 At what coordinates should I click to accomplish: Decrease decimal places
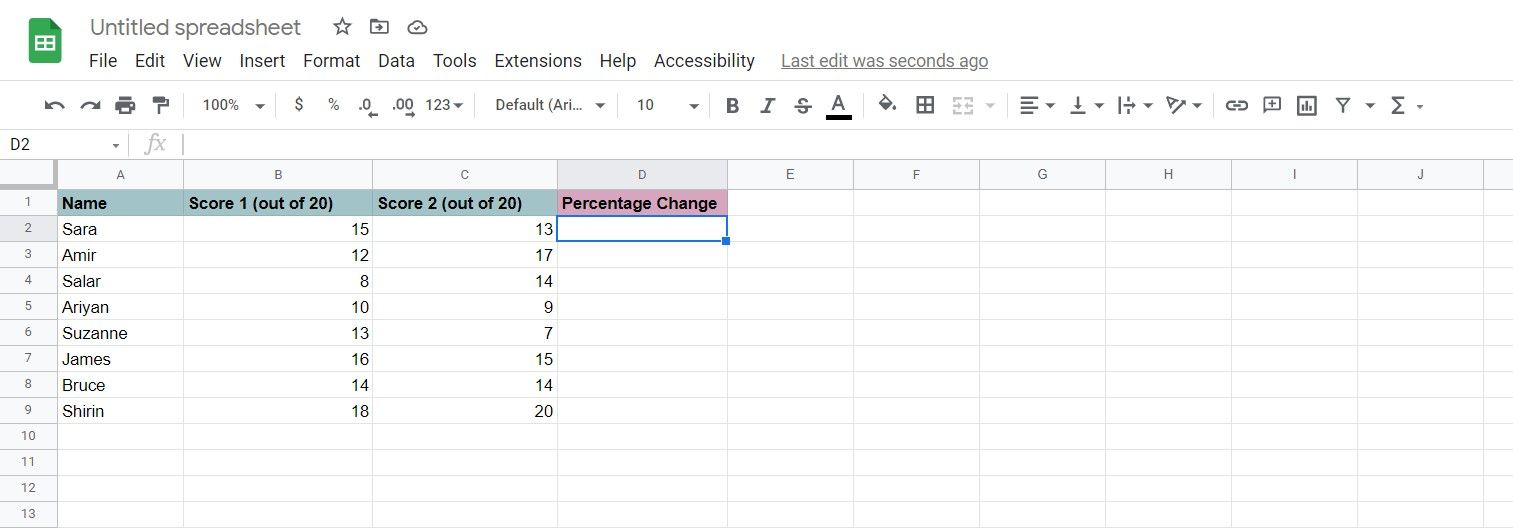(368, 105)
